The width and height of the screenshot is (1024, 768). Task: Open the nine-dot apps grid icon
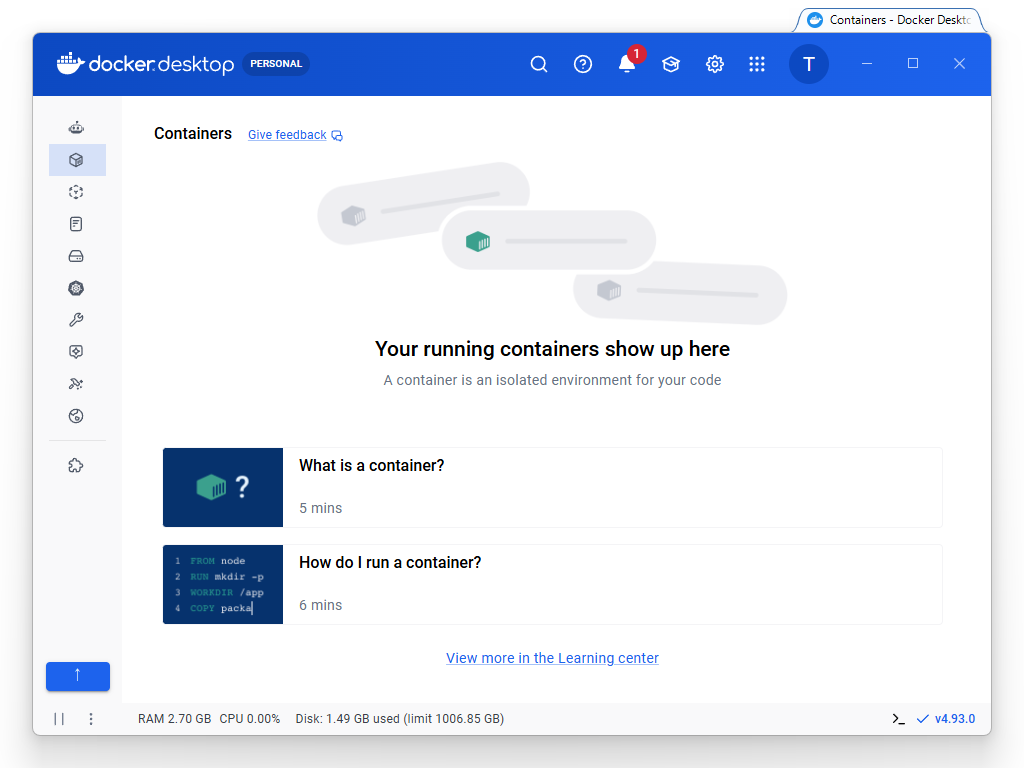[757, 64]
